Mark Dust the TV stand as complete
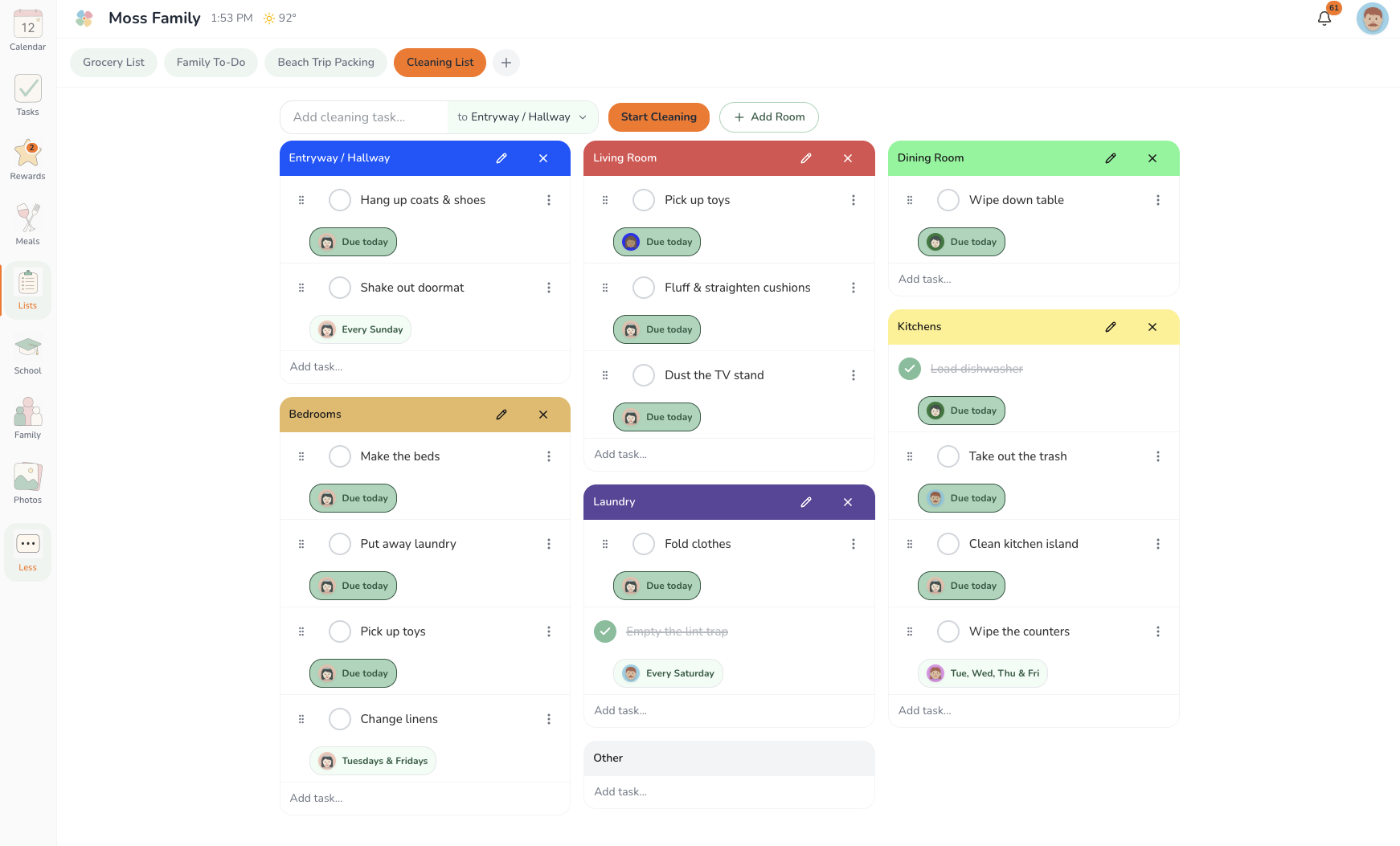This screenshot has width=1400, height=846. click(644, 375)
